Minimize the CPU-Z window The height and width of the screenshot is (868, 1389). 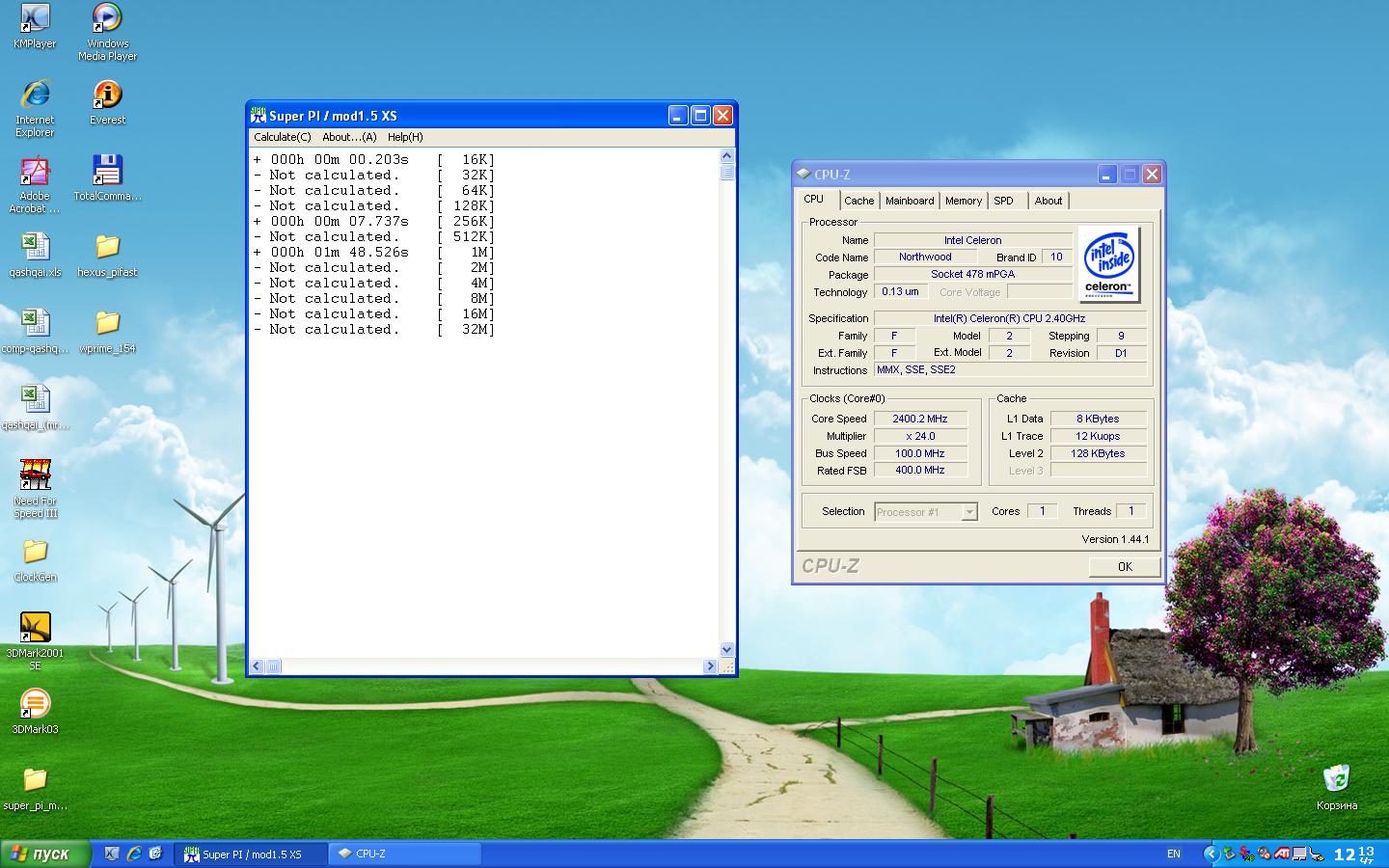point(1107,175)
